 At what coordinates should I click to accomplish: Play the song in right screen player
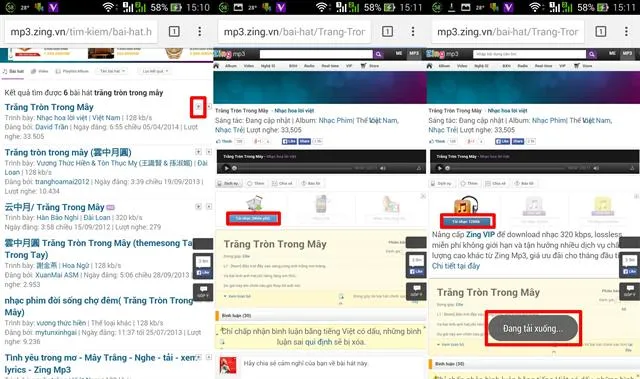(x=439, y=168)
